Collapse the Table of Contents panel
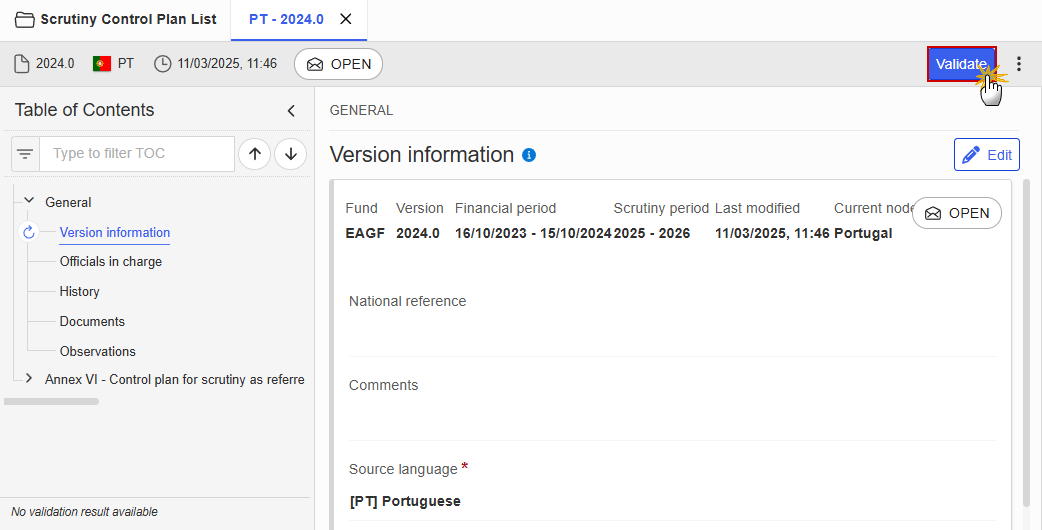 (291, 111)
